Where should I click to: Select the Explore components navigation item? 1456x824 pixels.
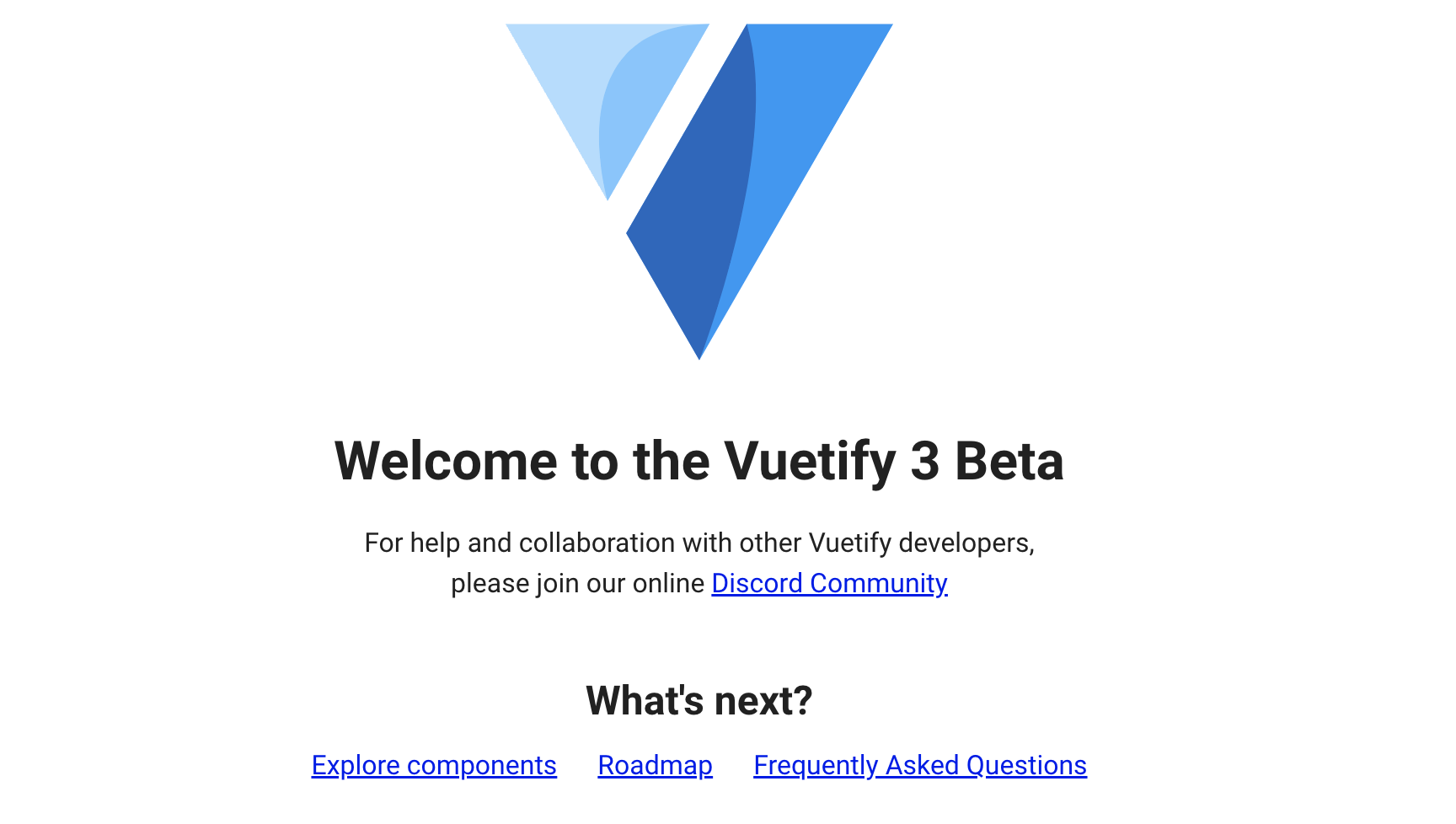[x=433, y=765]
